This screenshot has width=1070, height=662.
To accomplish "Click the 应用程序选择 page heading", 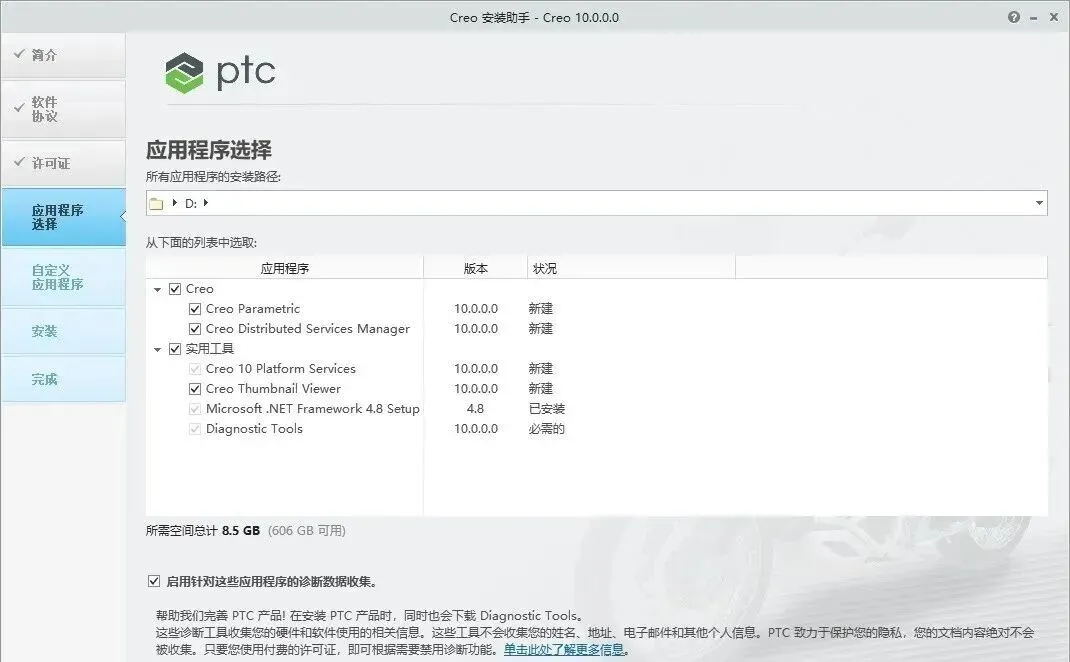I will (x=209, y=149).
